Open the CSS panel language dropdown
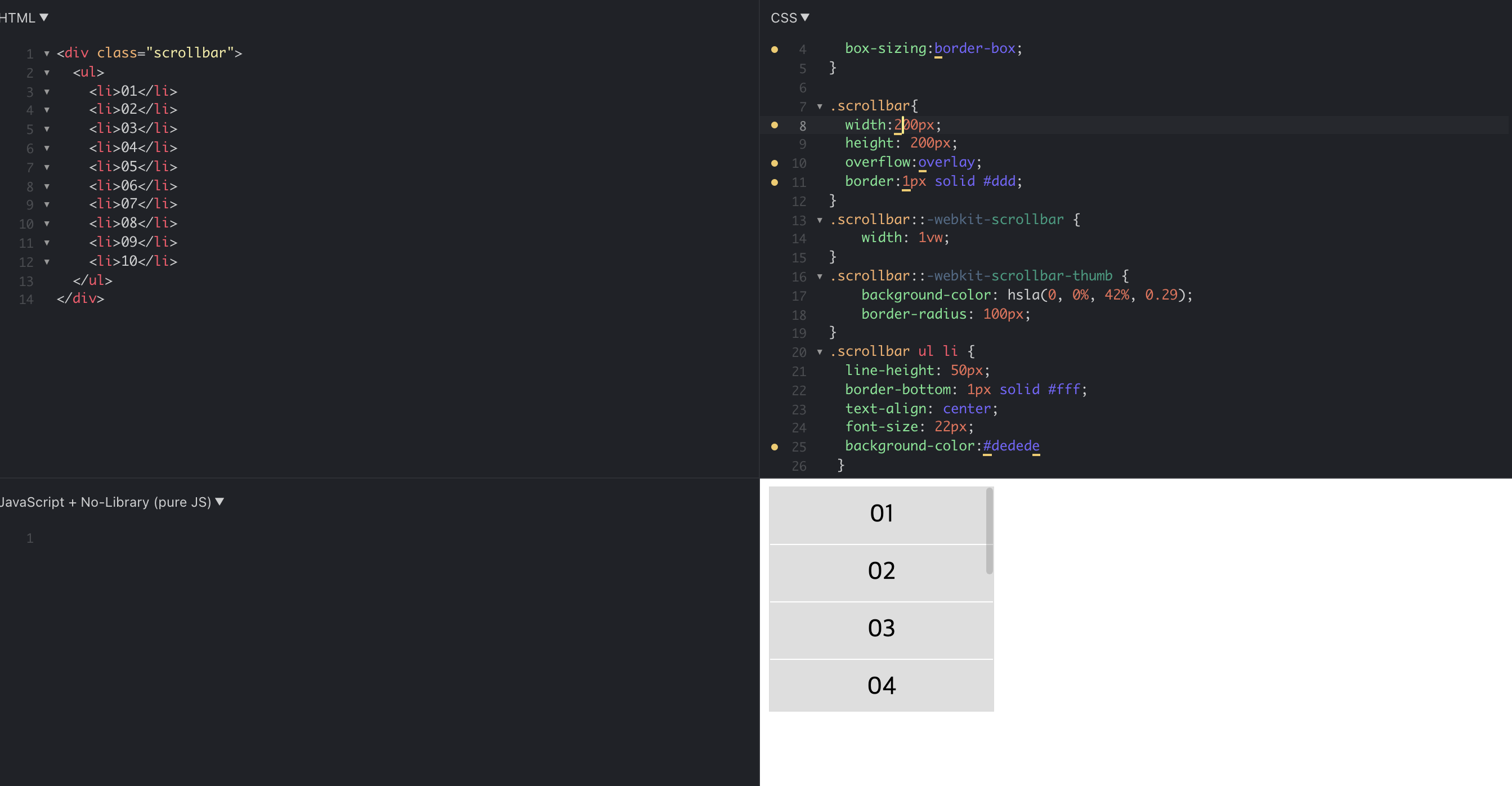 pos(789,17)
